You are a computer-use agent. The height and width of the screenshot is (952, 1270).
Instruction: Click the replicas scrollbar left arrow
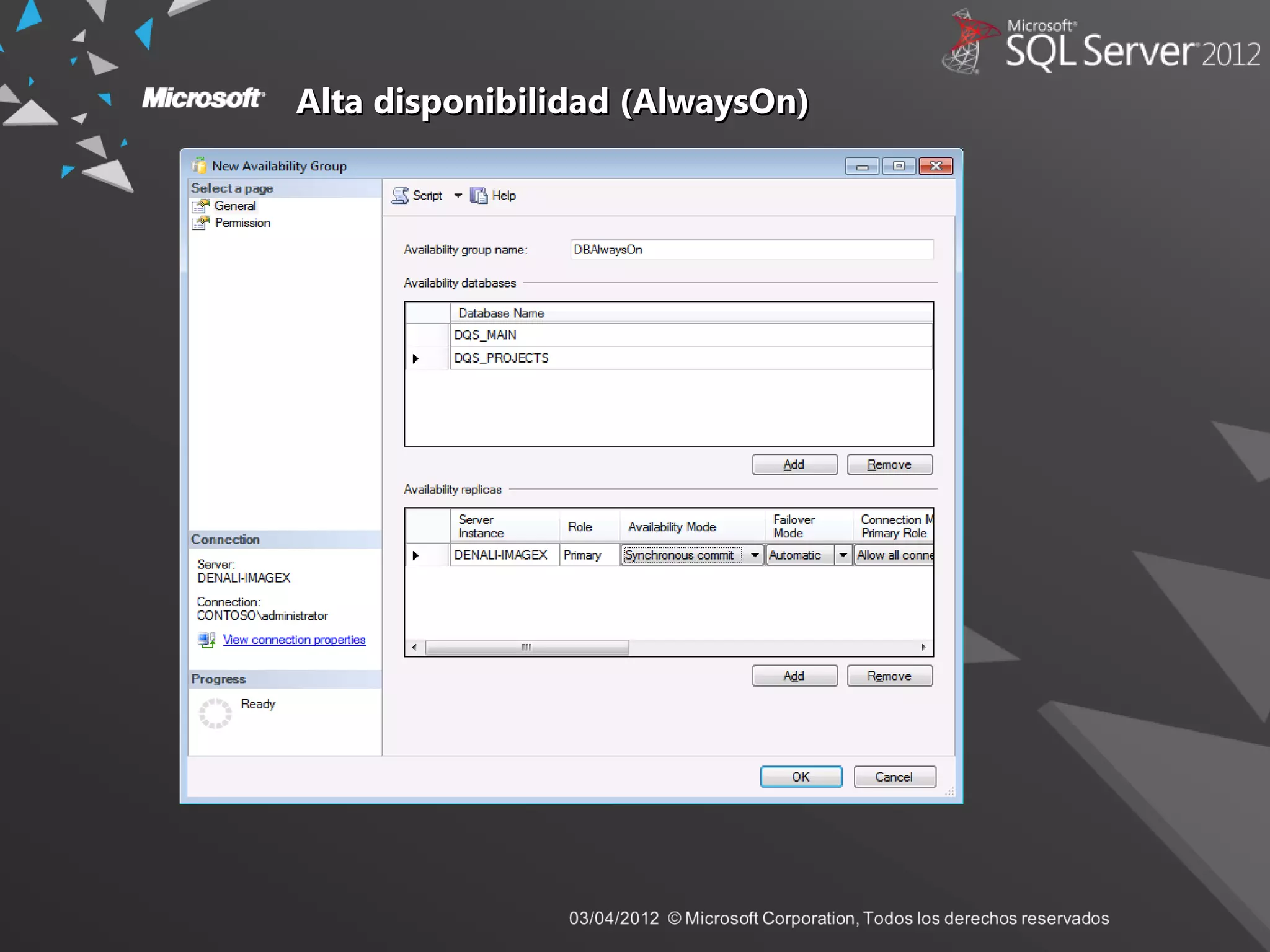pos(414,648)
